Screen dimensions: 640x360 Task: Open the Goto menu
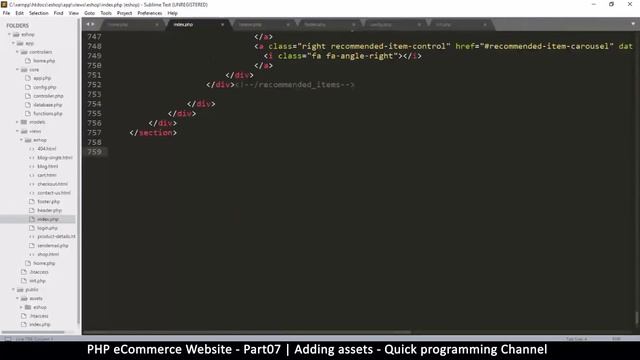click(89, 13)
